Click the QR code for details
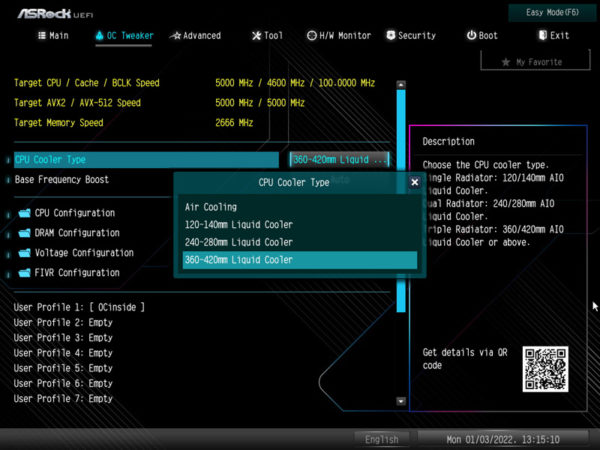The width and height of the screenshot is (600, 450). (x=545, y=369)
